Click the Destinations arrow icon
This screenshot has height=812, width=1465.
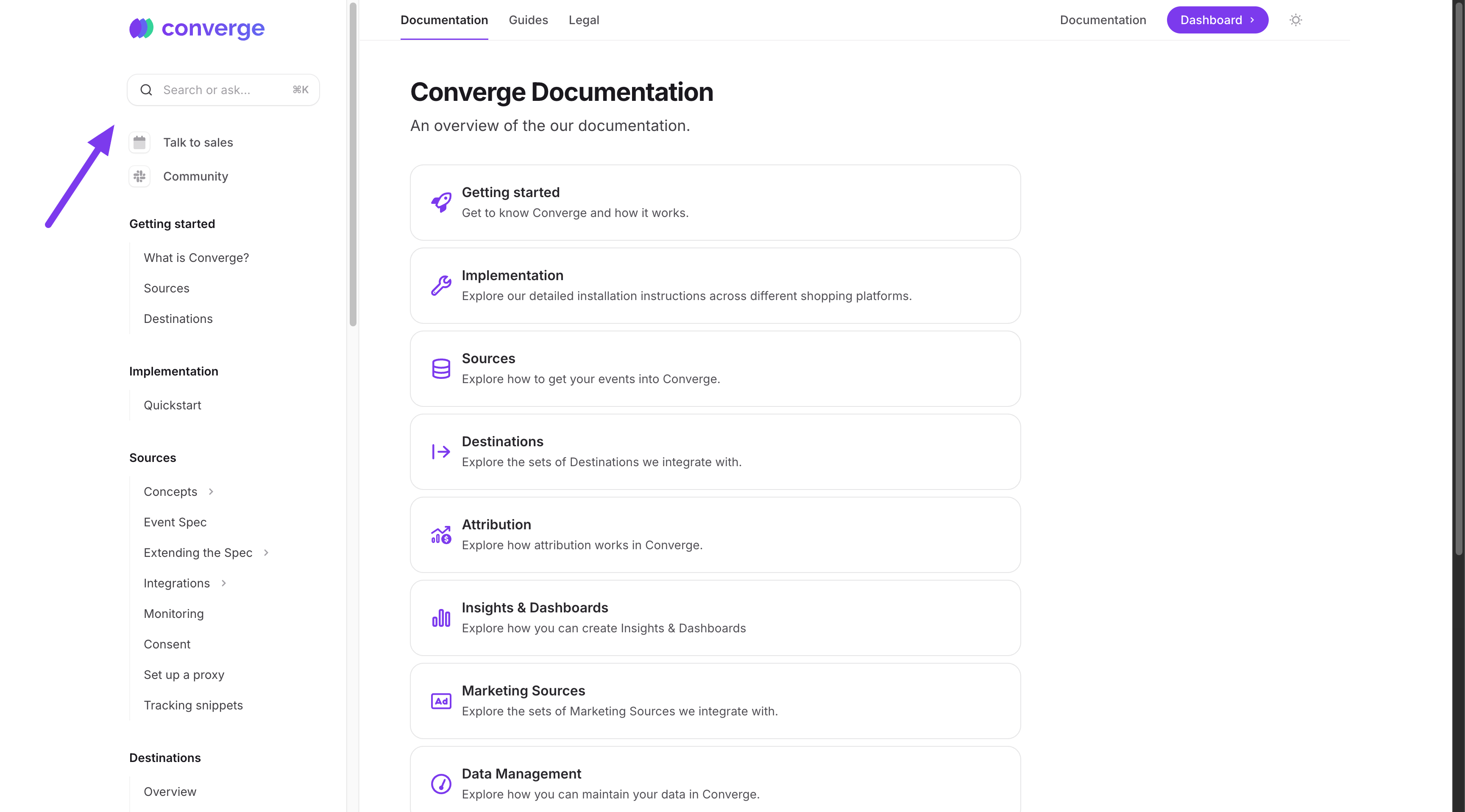(441, 451)
